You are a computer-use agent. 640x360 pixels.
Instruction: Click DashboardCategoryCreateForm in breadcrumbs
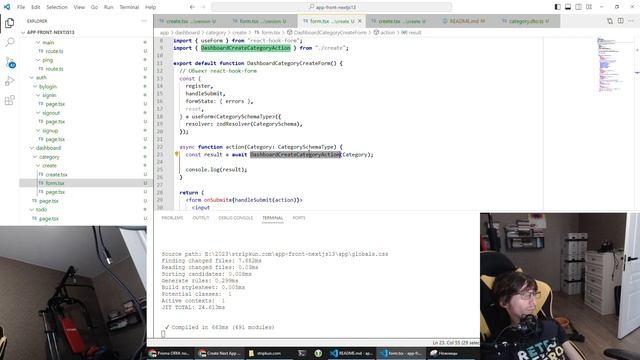click(330, 32)
